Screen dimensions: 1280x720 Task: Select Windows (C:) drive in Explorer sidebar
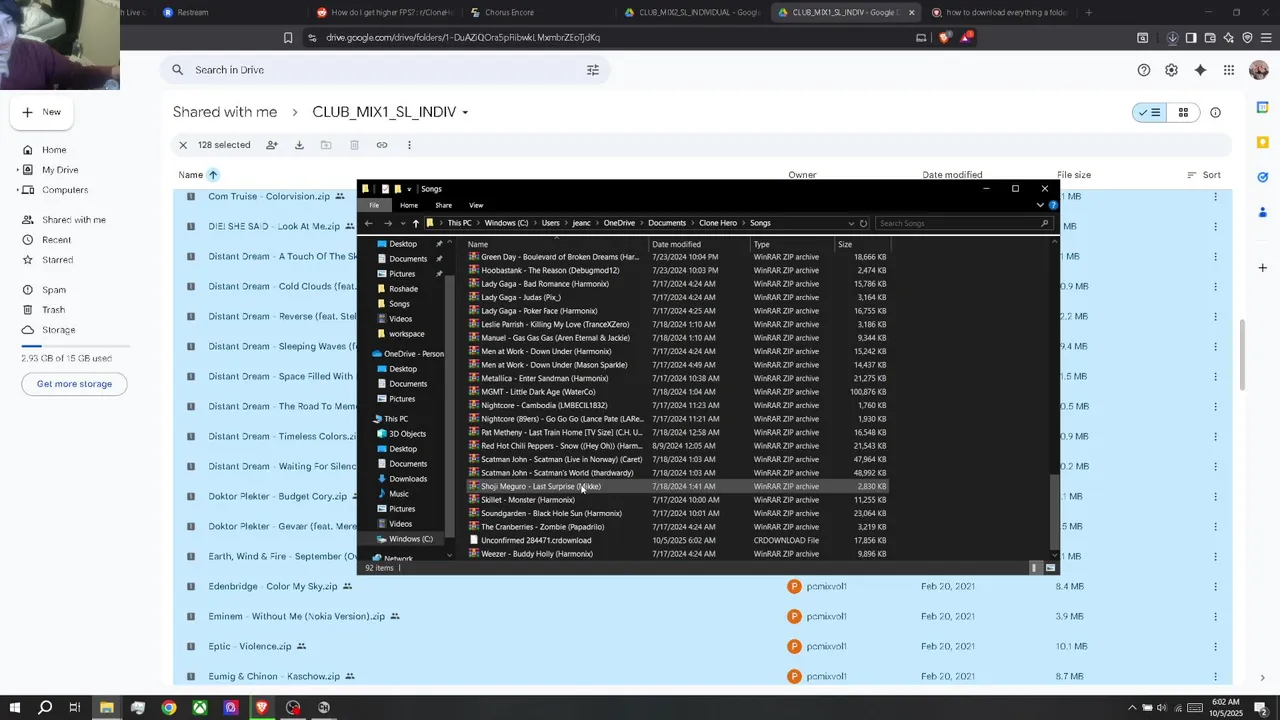[x=410, y=539]
